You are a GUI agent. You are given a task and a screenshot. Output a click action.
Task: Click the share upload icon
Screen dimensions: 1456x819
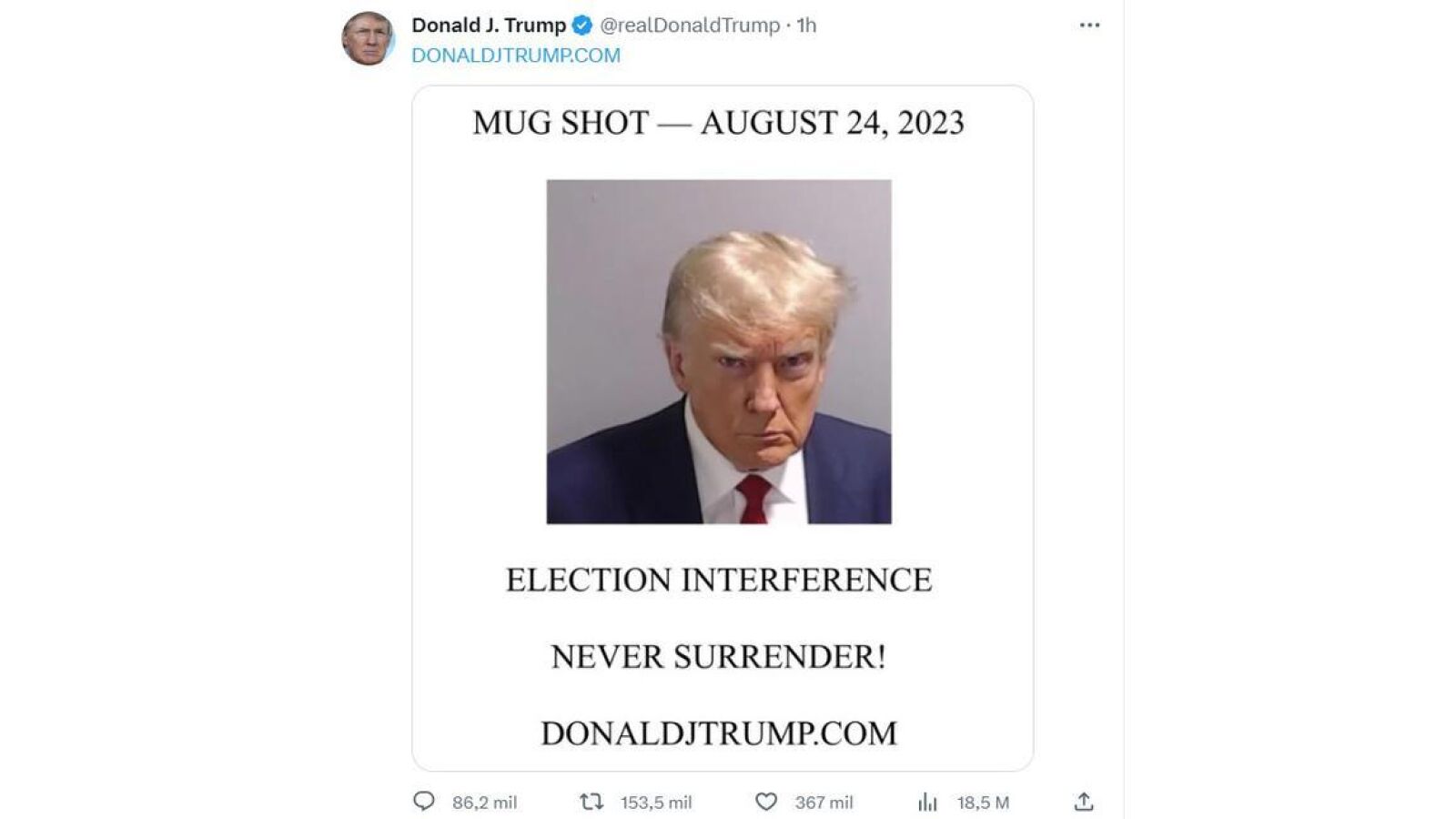point(1083,802)
